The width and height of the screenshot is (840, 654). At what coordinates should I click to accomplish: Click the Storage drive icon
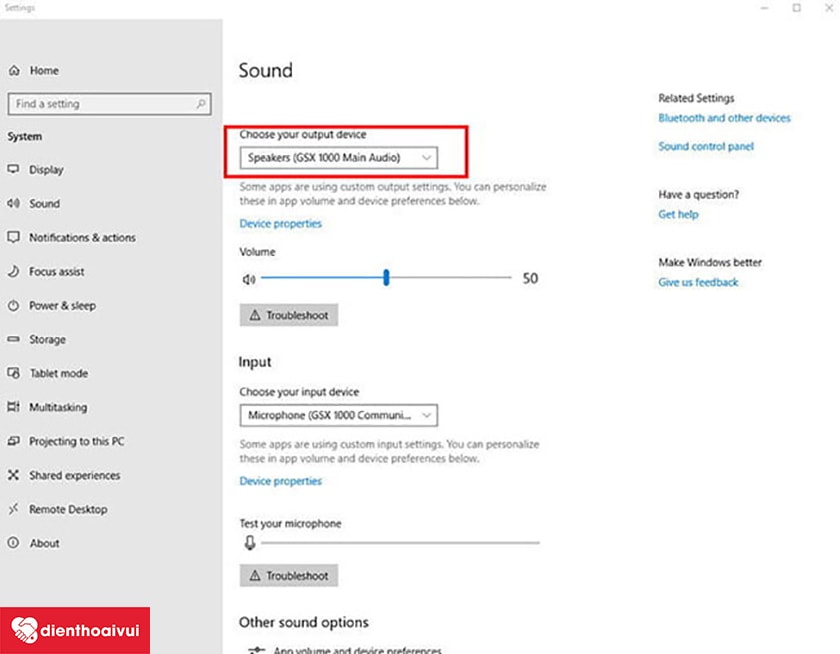(x=14, y=340)
